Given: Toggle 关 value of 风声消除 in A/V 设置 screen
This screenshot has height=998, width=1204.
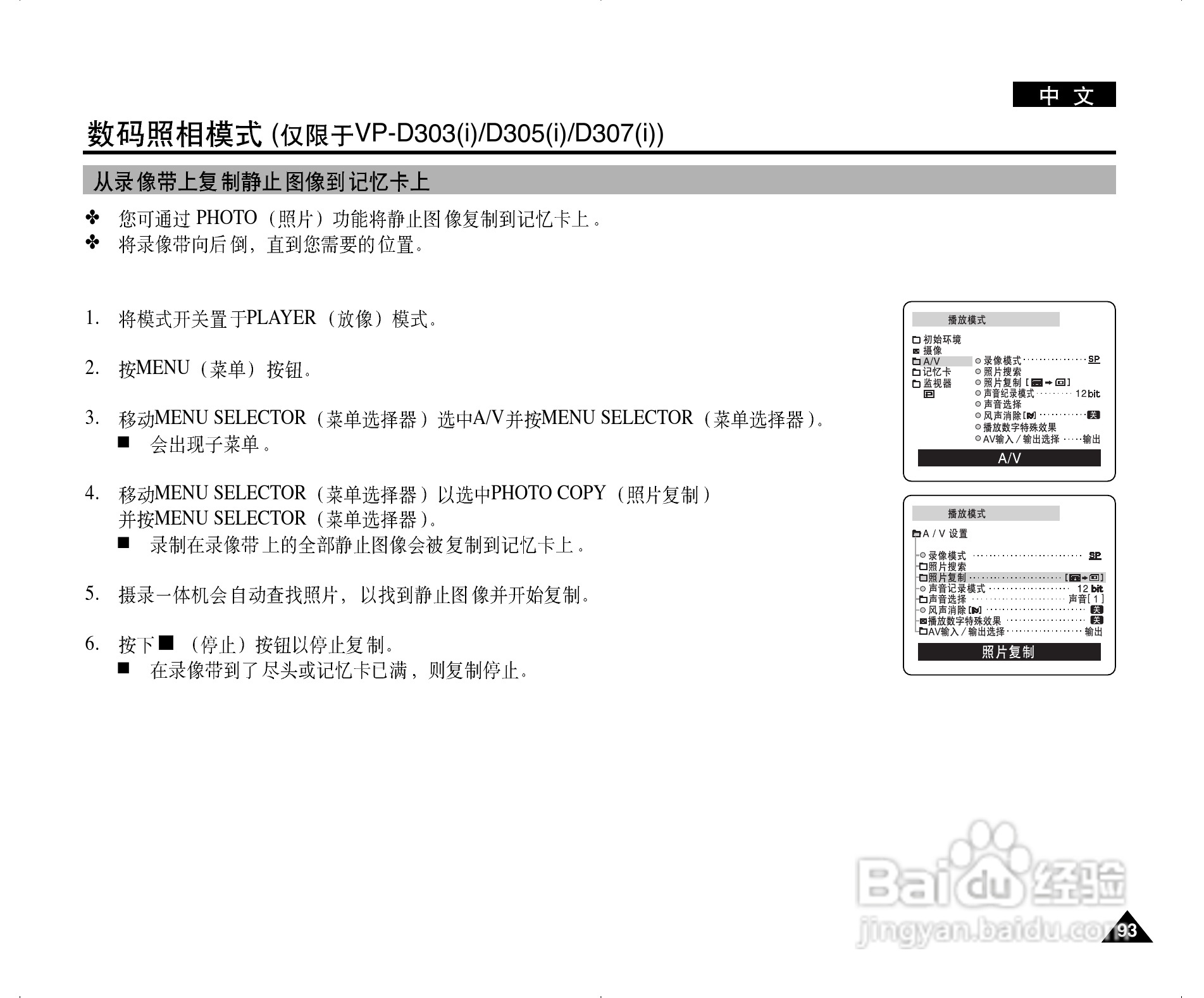Looking at the screenshot, I should tap(1097, 609).
